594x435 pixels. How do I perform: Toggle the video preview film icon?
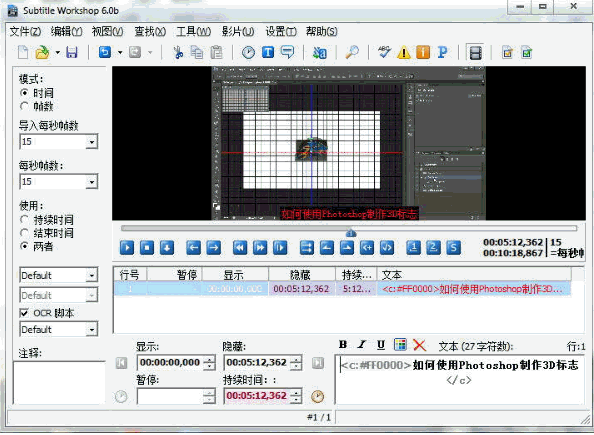pyautogui.click(x=475, y=53)
